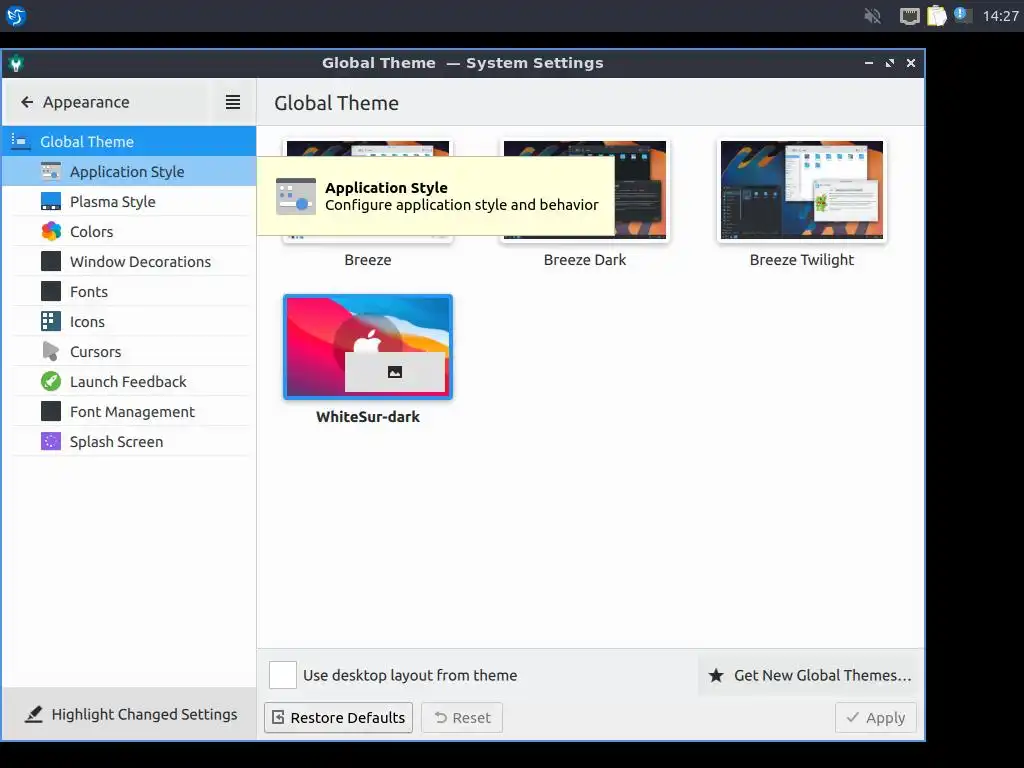This screenshot has height=768, width=1024.
Task: Close the System Settings window
Action: point(910,63)
